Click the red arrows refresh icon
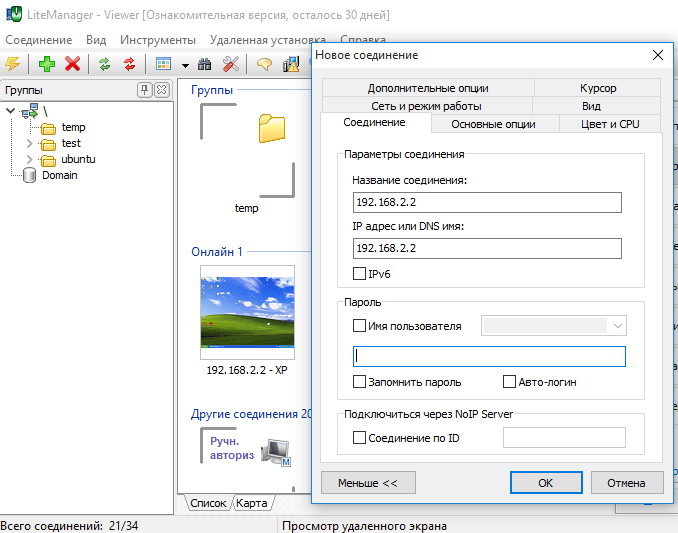This screenshot has width=678, height=533. tap(129, 64)
